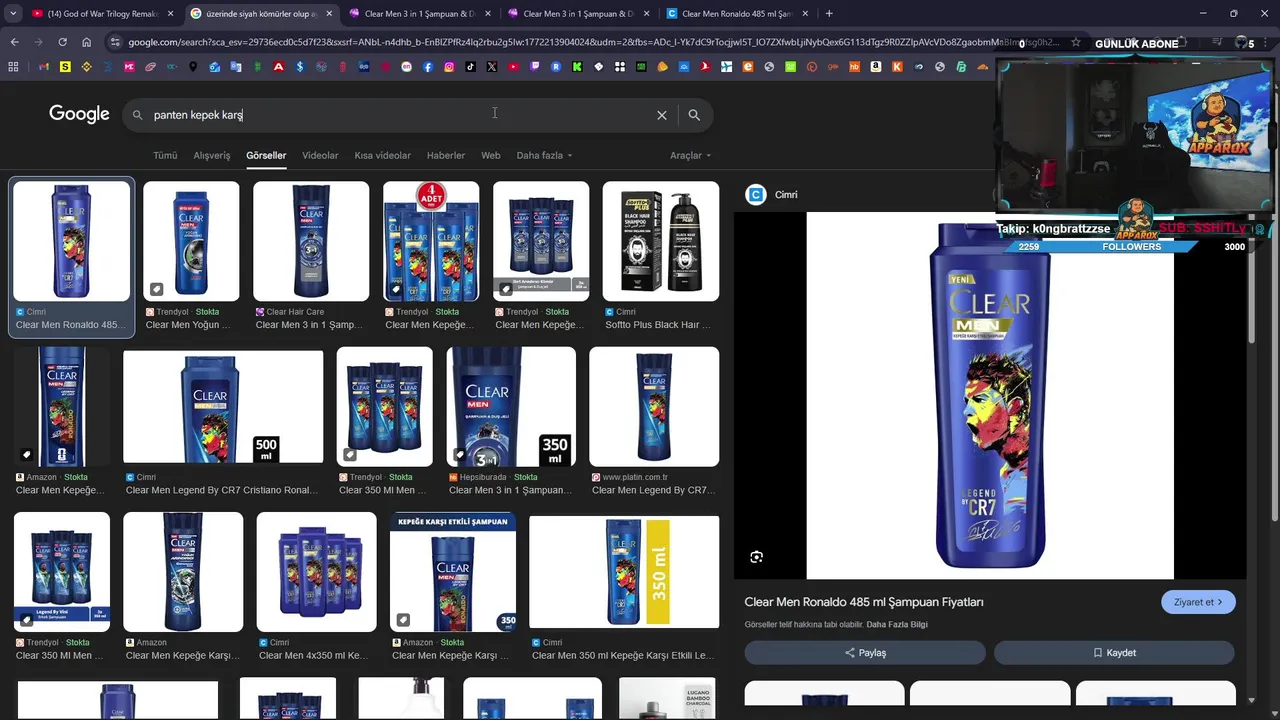Open the 4 ADET Clear Men Kepeğe thumbnail
This screenshot has width=1280, height=720.
[x=431, y=241]
